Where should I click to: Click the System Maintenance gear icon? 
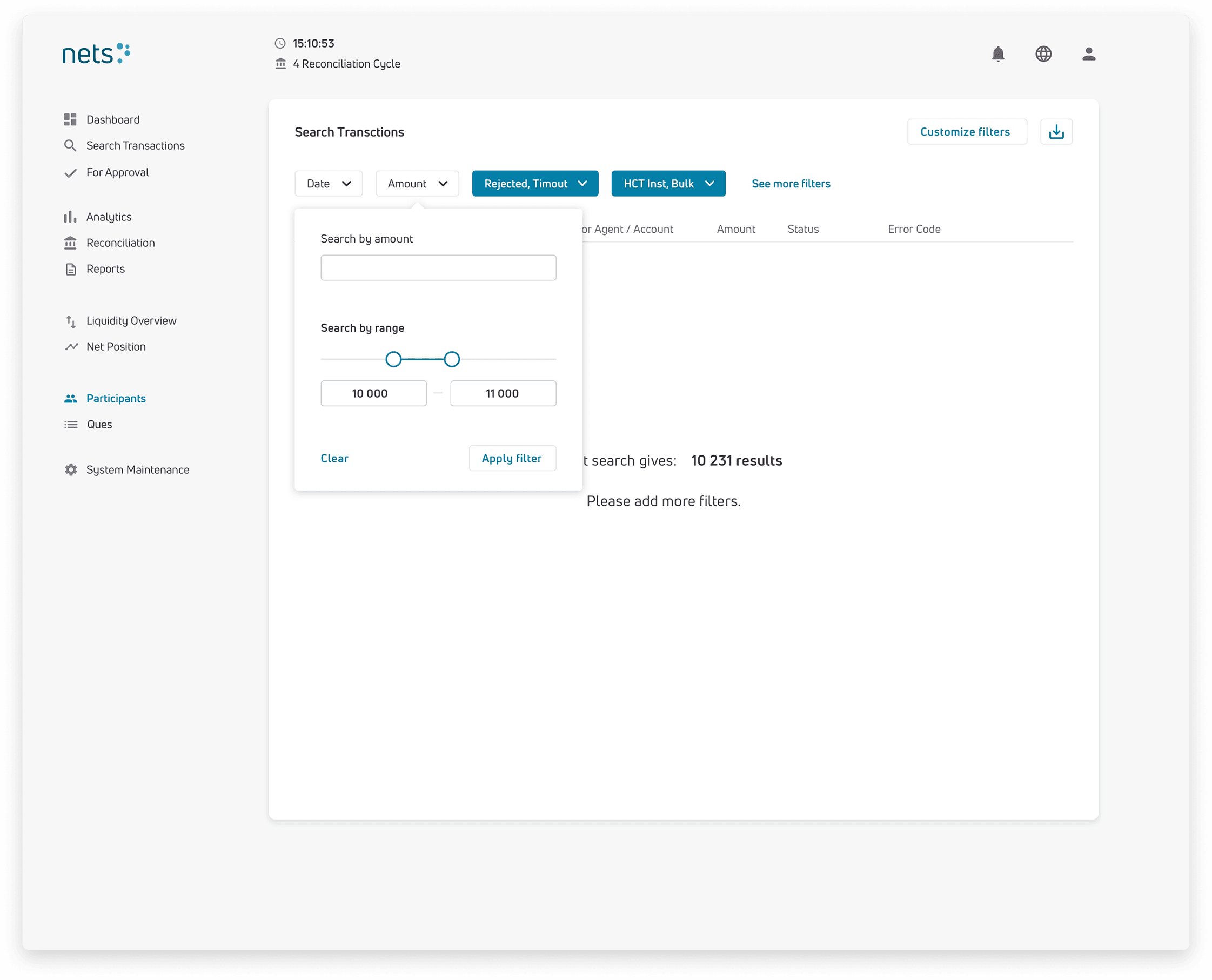pos(71,469)
